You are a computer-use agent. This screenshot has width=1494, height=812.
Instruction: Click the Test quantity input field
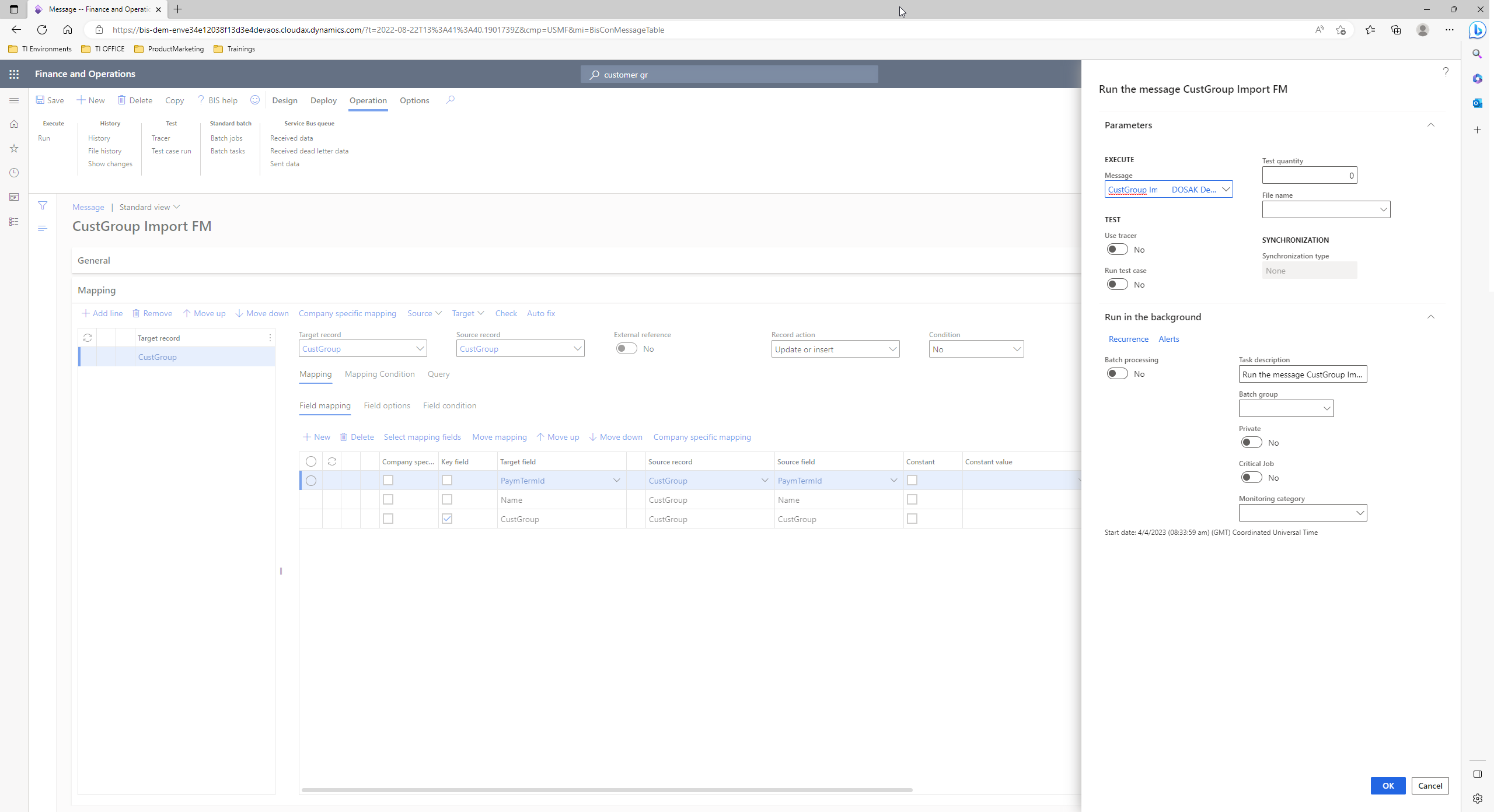(x=1310, y=175)
